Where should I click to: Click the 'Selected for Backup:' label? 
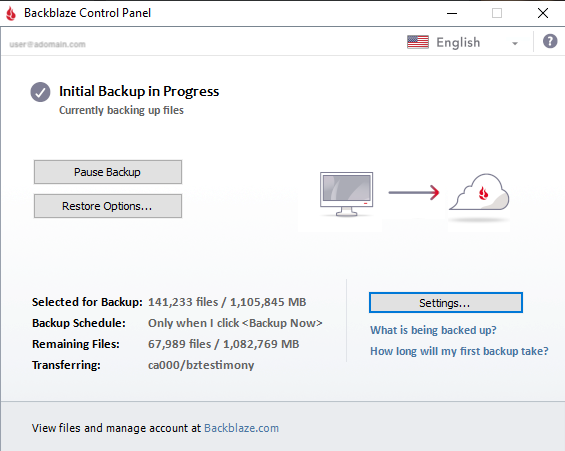[87, 302]
